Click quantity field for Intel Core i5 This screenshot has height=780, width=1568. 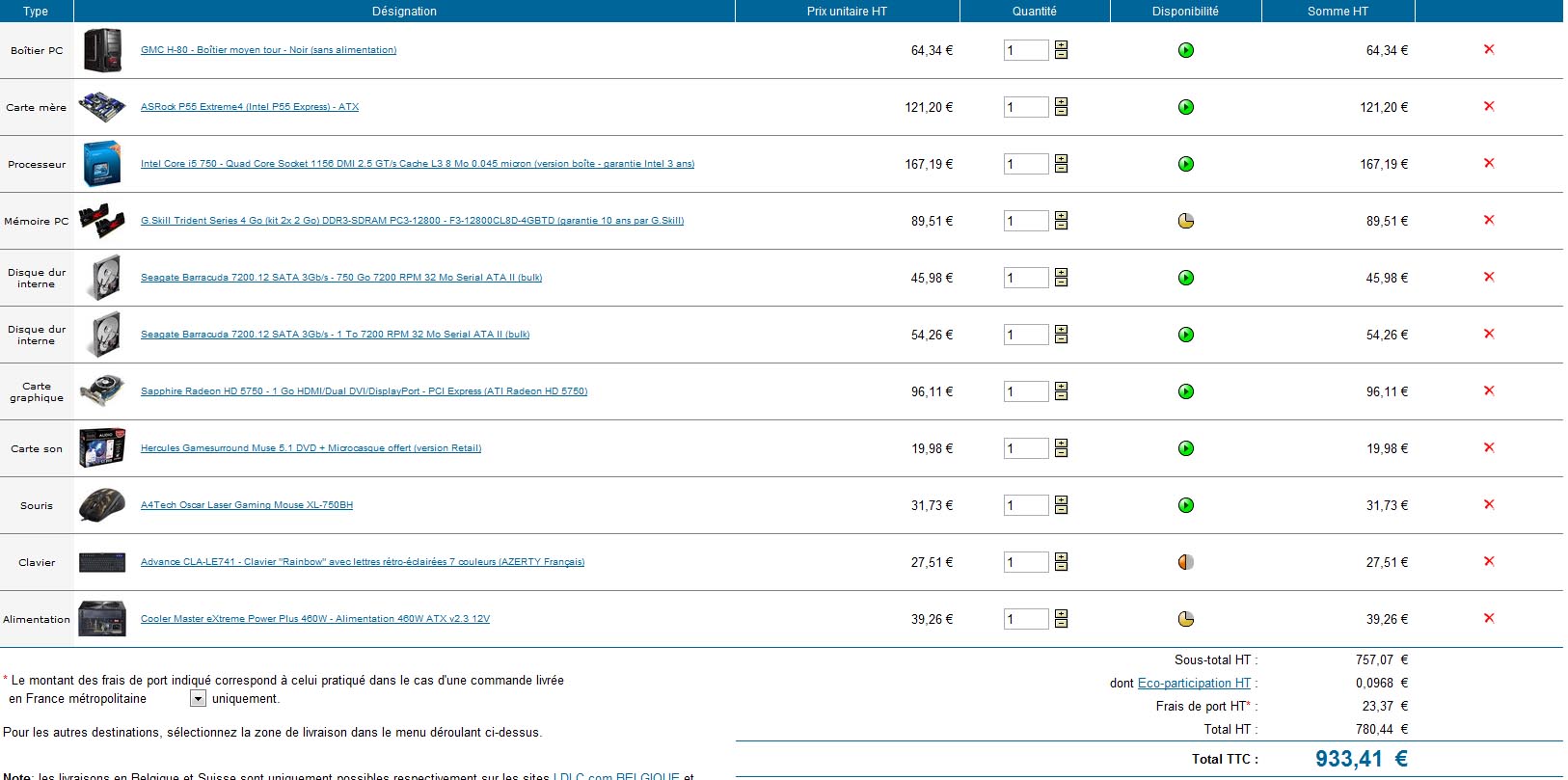pos(1025,164)
